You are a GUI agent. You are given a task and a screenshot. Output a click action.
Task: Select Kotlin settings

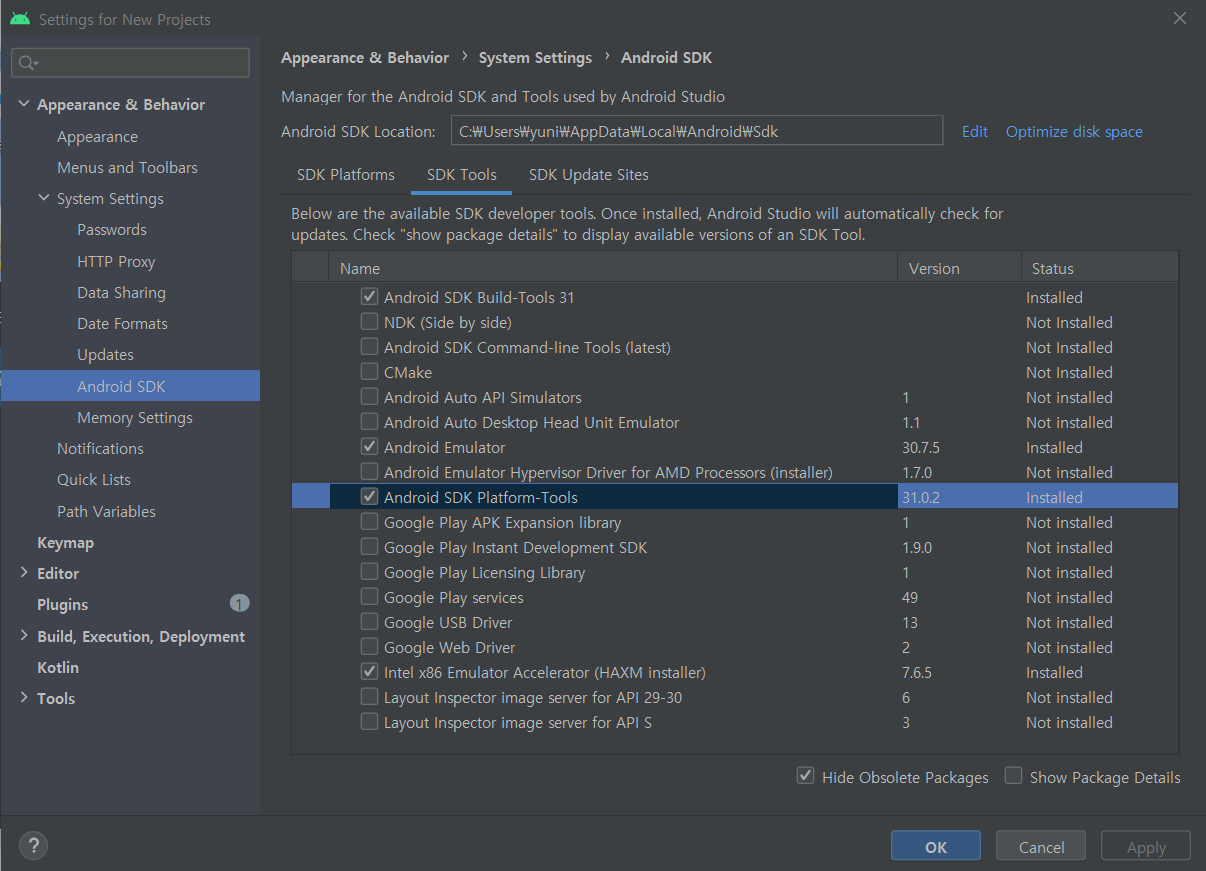[x=58, y=667]
